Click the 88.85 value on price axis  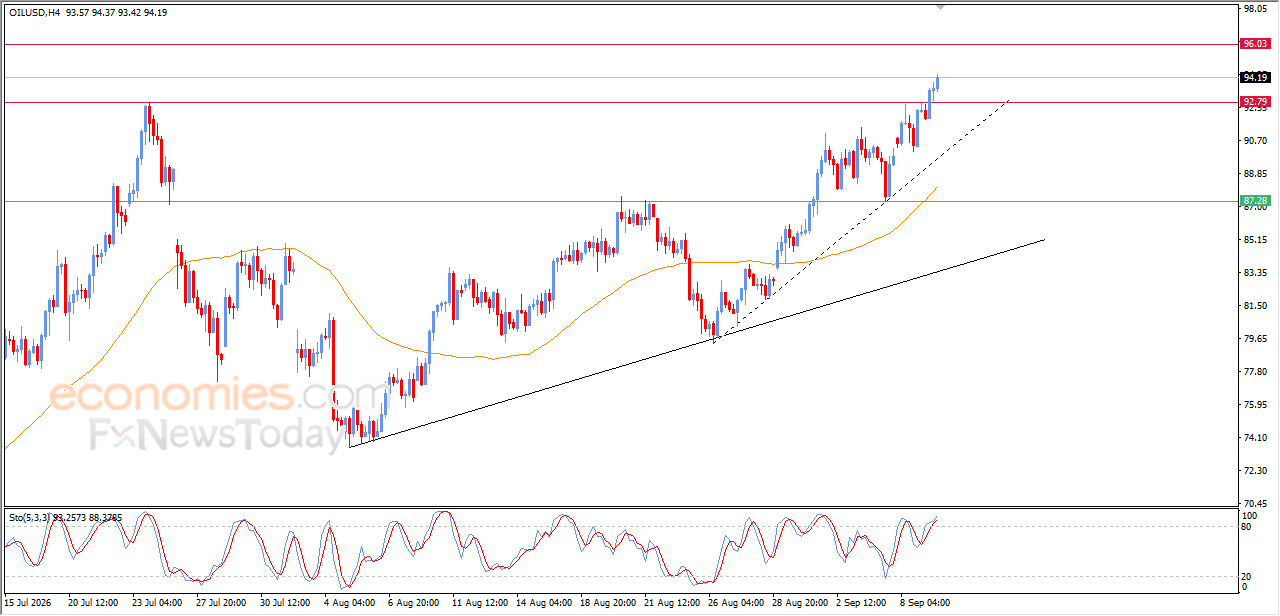(x=1255, y=174)
